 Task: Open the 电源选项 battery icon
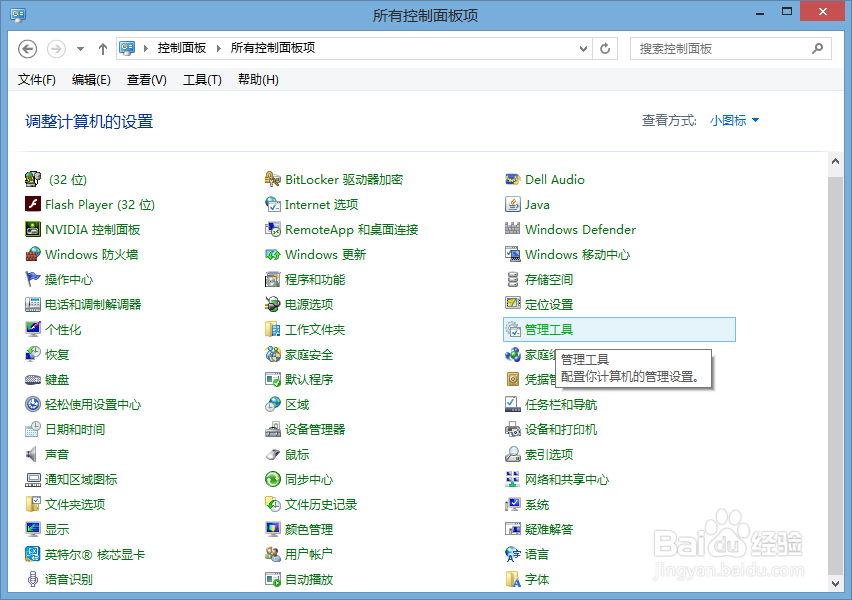click(x=272, y=304)
